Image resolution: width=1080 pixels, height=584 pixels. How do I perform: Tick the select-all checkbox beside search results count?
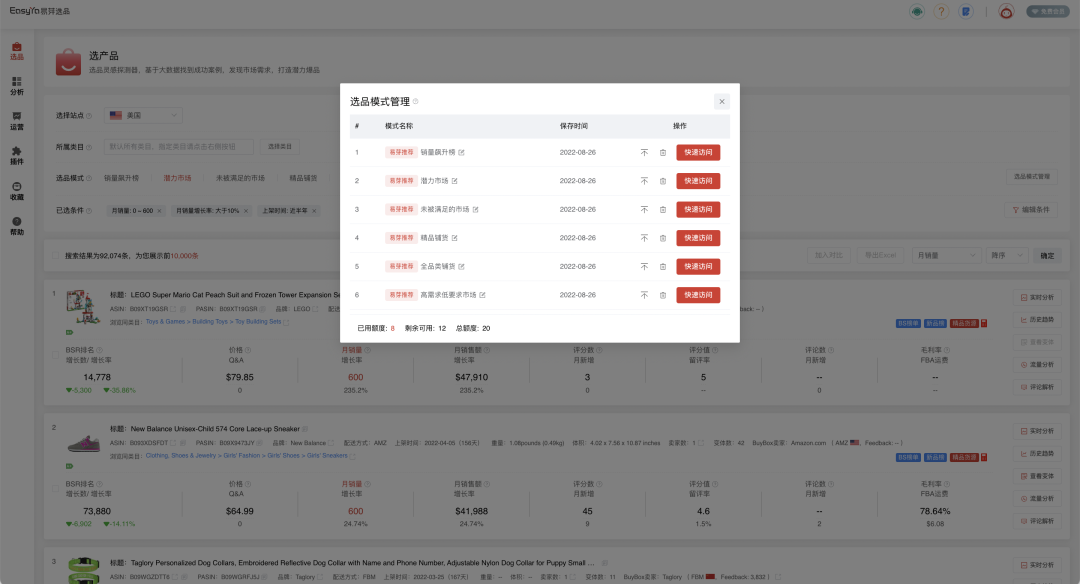click(56, 256)
